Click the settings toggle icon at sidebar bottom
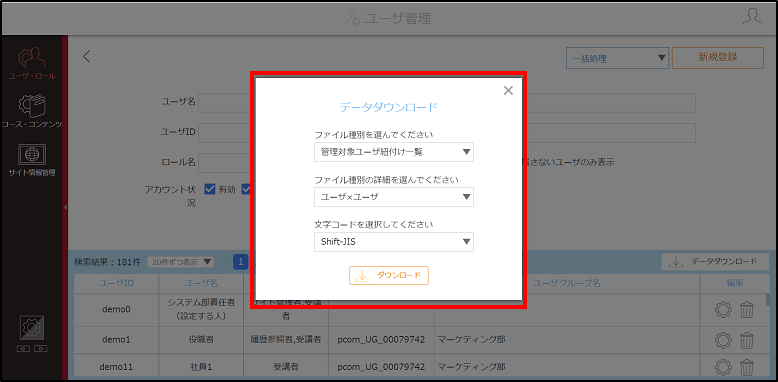 tap(32, 328)
